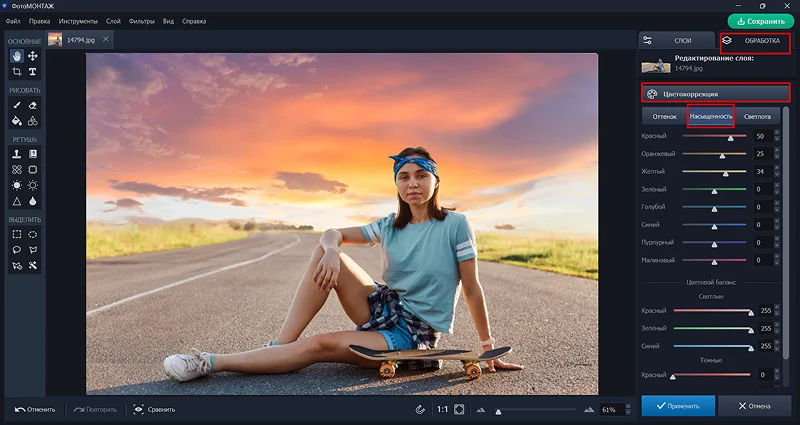The height and width of the screenshot is (425, 800).
Task: Click the zoom percentage field 61%
Action: (x=613, y=410)
